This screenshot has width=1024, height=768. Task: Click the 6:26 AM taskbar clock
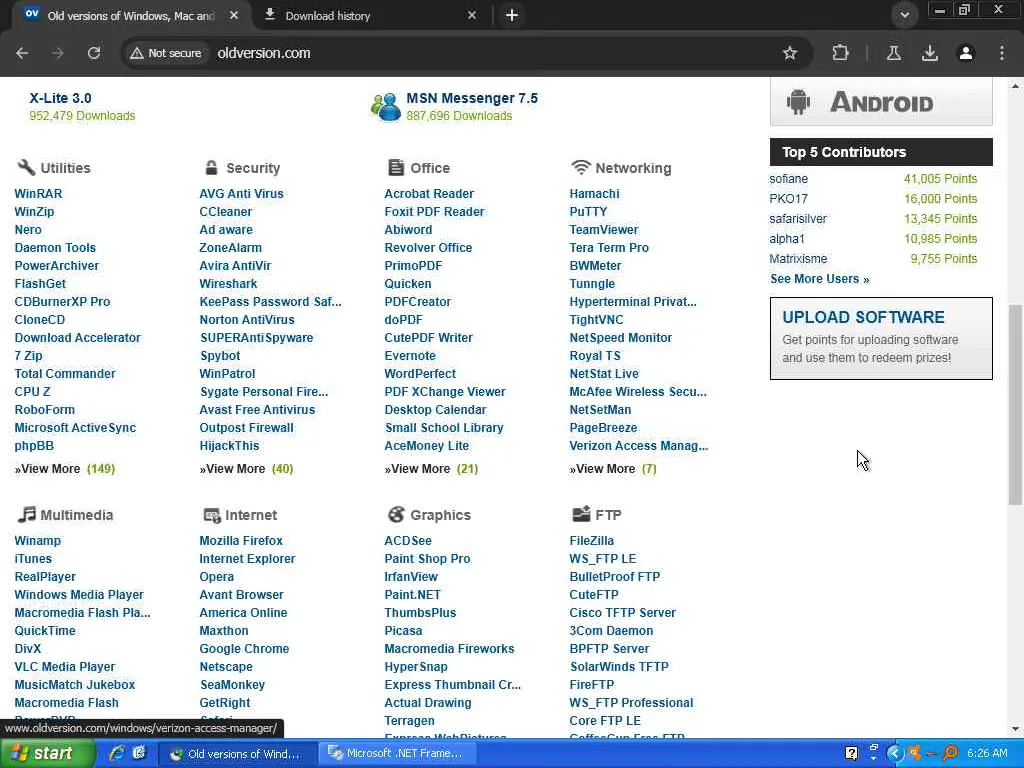tap(987, 753)
